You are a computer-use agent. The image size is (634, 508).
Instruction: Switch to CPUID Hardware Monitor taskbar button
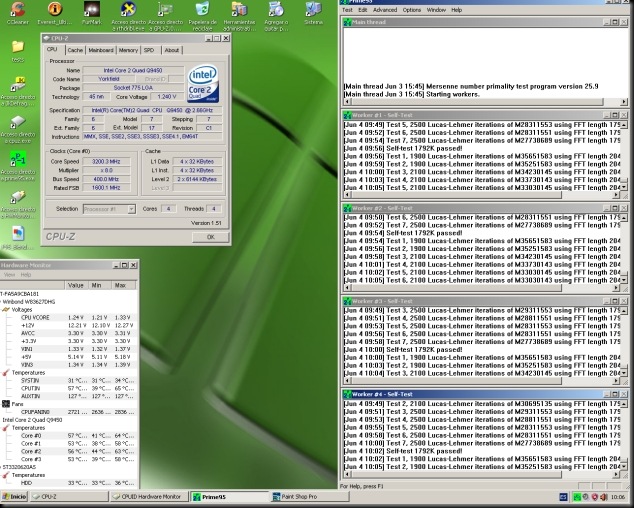click(x=150, y=497)
